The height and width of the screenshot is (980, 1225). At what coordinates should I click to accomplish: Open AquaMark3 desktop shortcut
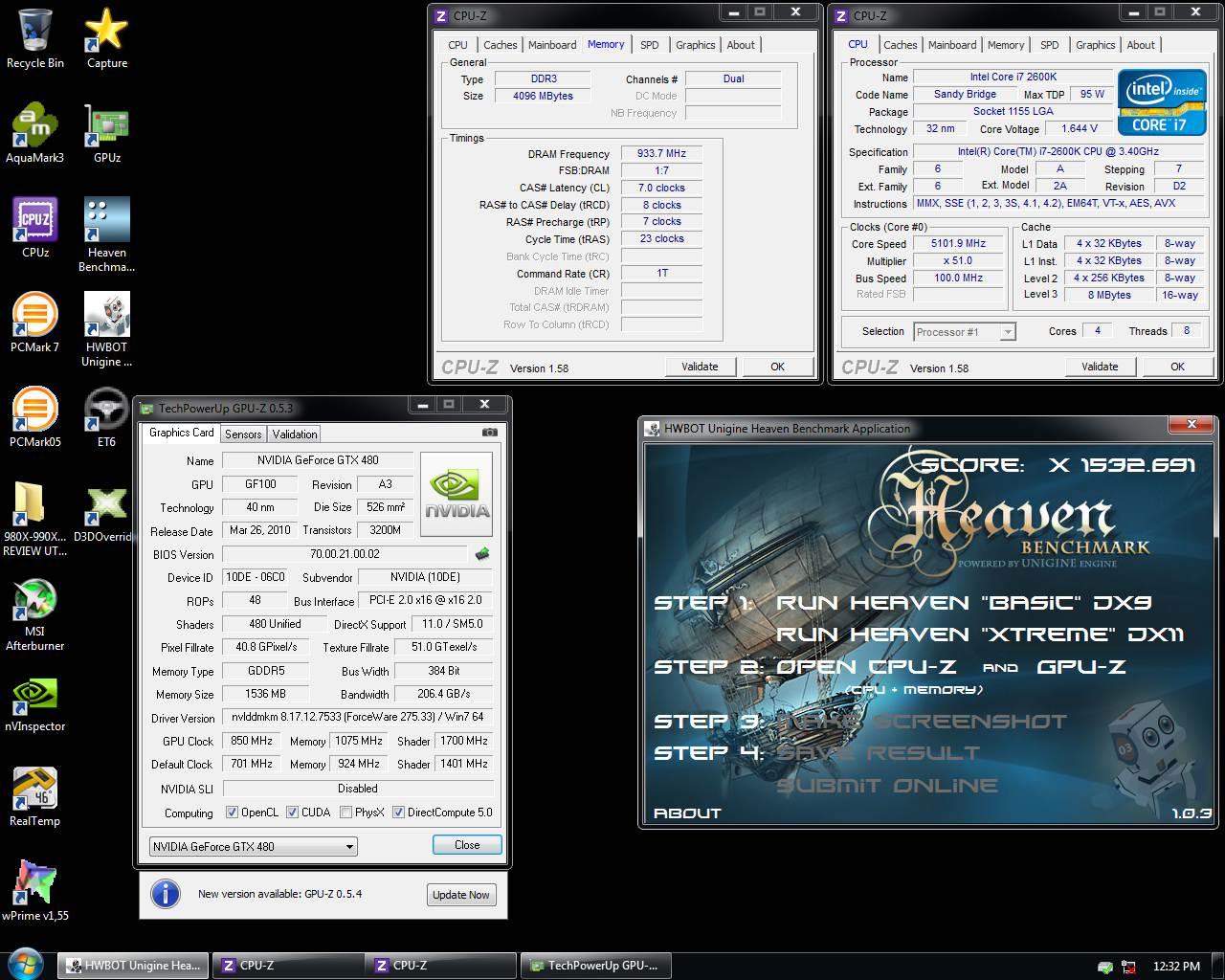click(x=35, y=133)
